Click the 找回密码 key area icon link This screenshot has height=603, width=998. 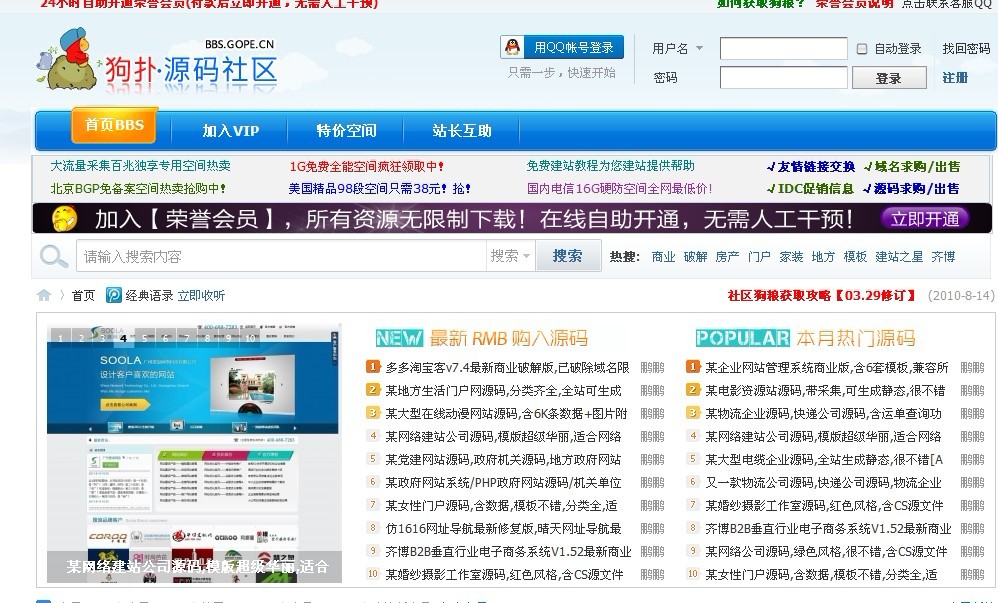(x=965, y=46)
